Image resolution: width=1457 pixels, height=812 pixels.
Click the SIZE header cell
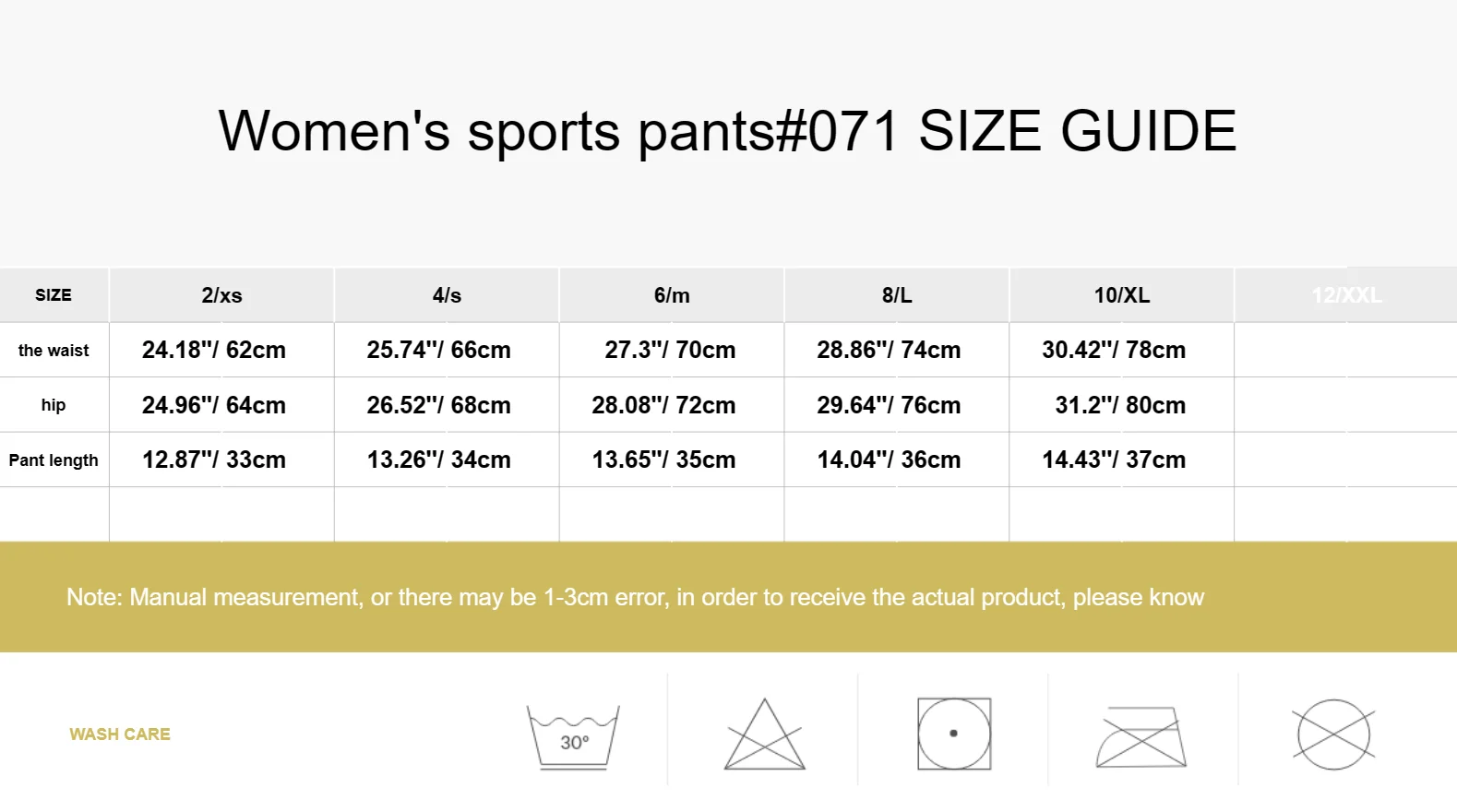coord(54,295)
